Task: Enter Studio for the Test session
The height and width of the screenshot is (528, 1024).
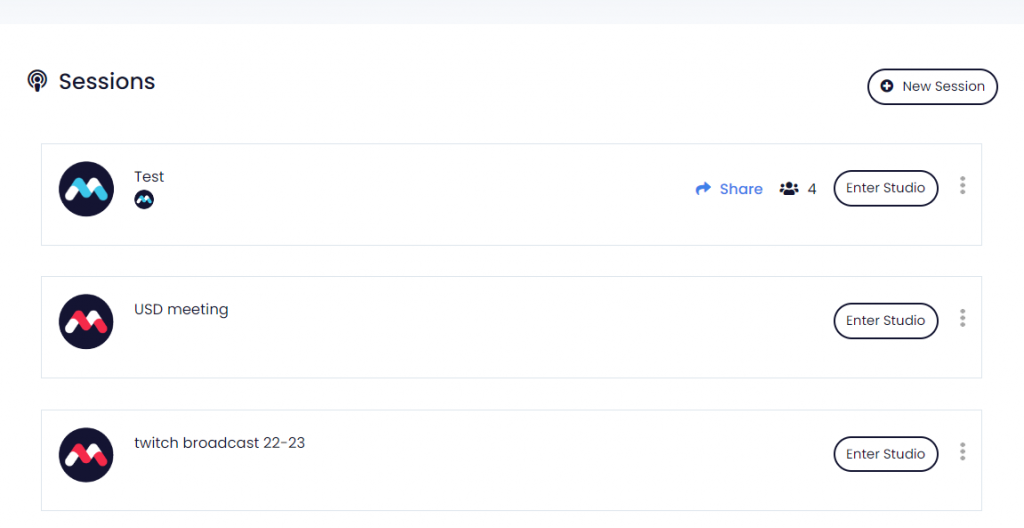Action: (x=885, y=188)
